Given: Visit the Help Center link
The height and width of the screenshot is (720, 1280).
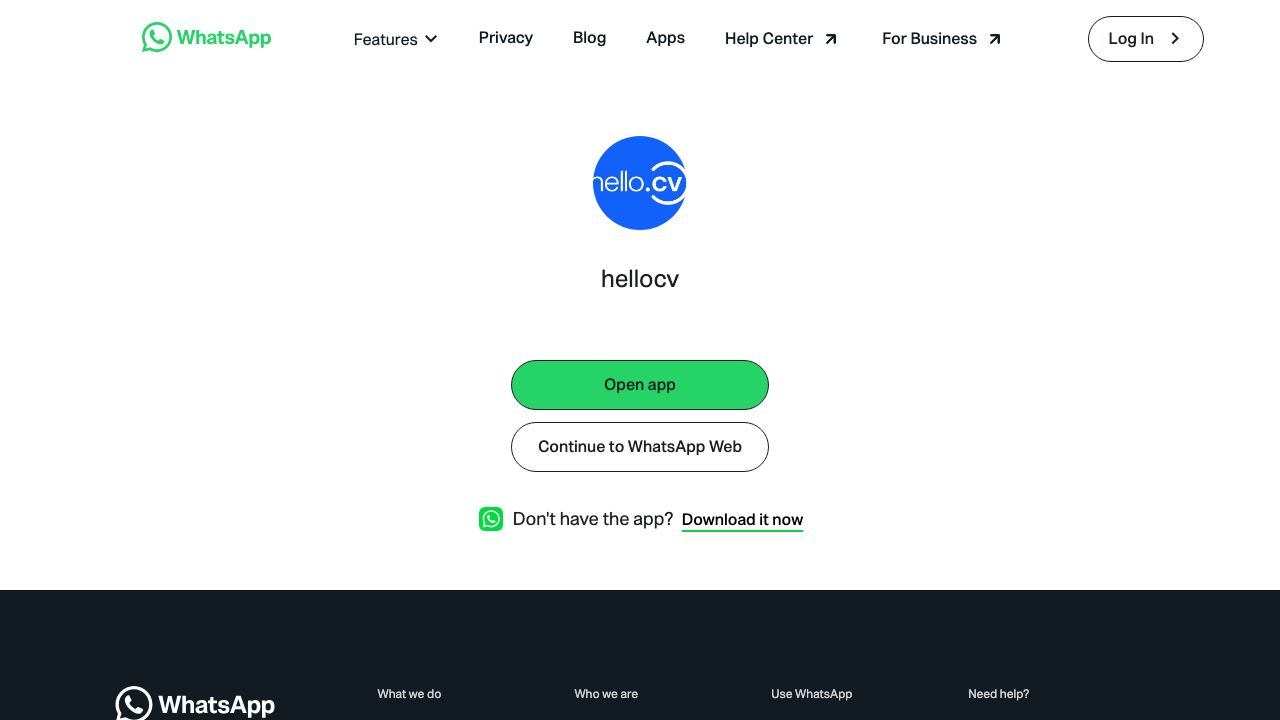Looking at the screenshot, I should point(782,39).
